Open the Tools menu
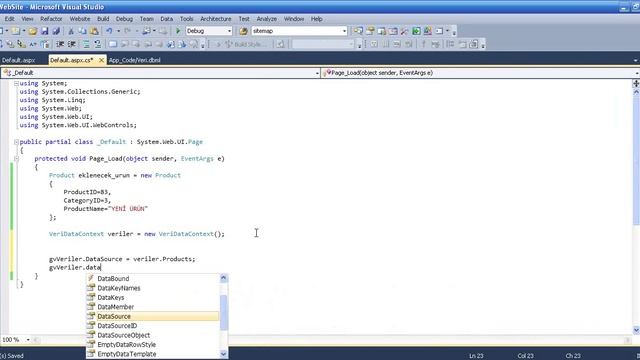 tap(187, 19)
